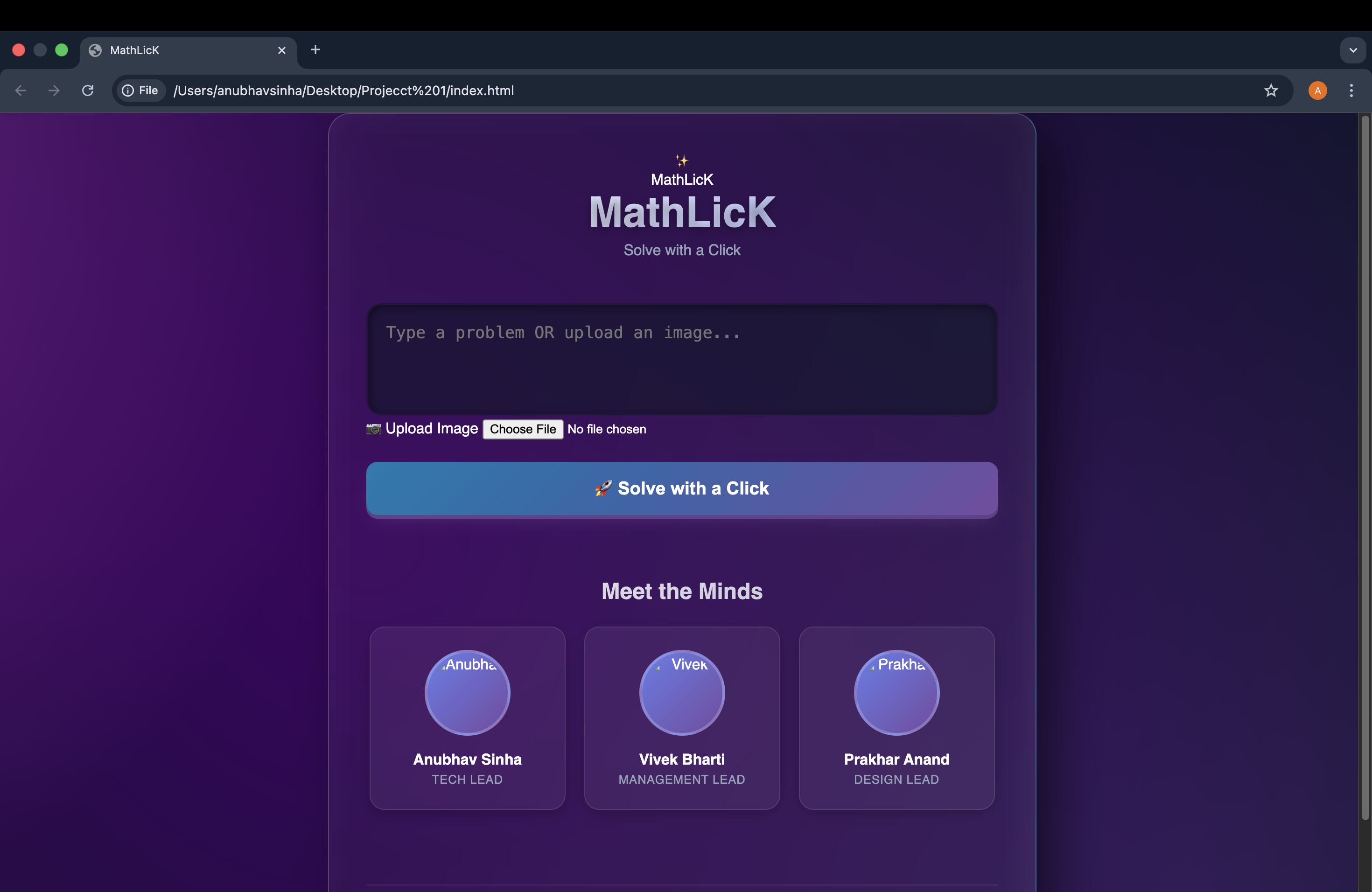Click the Choose File button

522,429
